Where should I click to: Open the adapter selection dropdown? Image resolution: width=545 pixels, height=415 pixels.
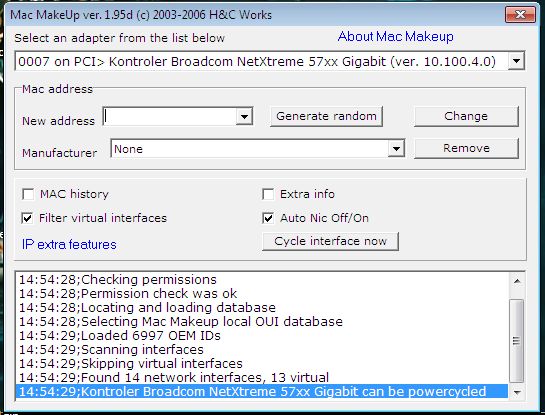pyautogui.click(x=516, y=61)
